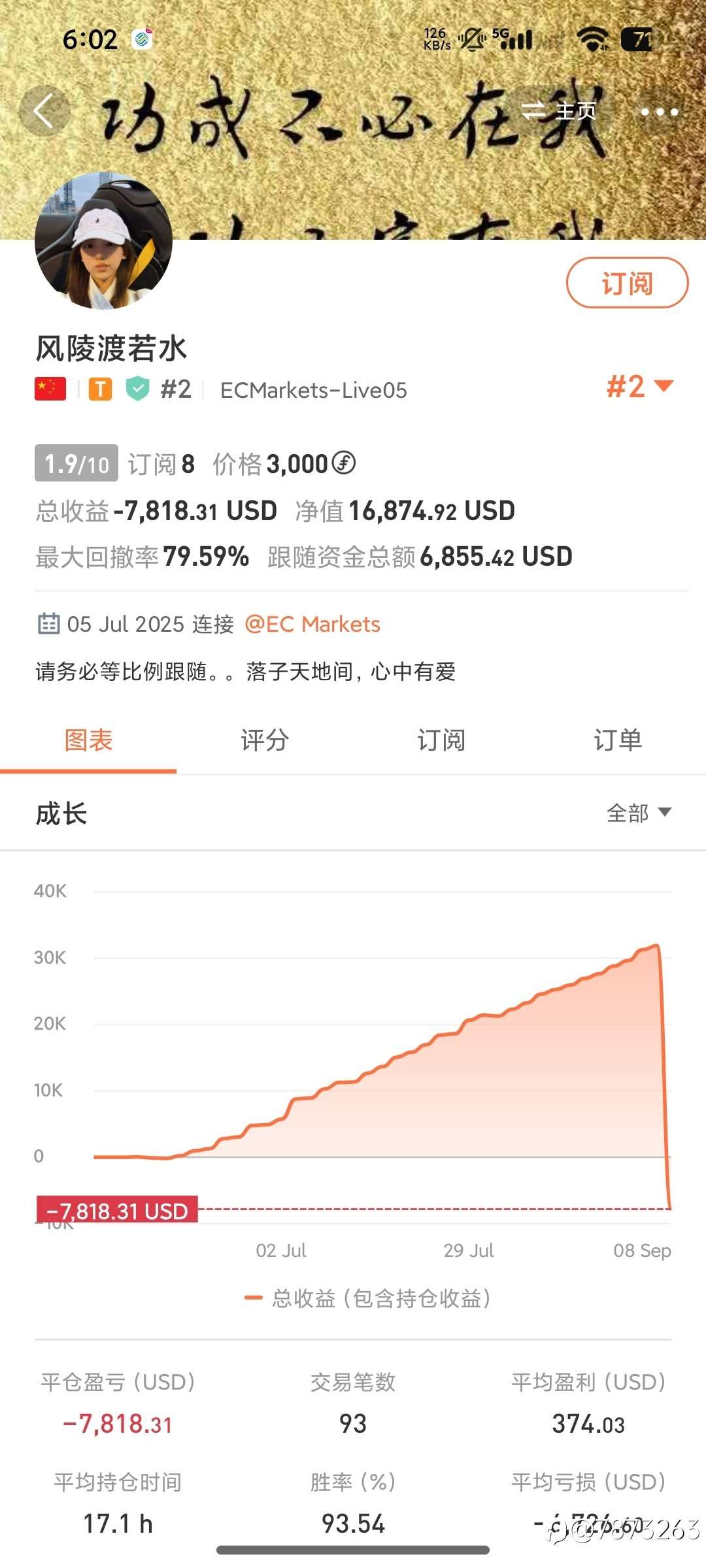This screenshot has width=706, height=1568.
Task: Tap the calendar icon beside connection date
Action: (x=48, y=624)
